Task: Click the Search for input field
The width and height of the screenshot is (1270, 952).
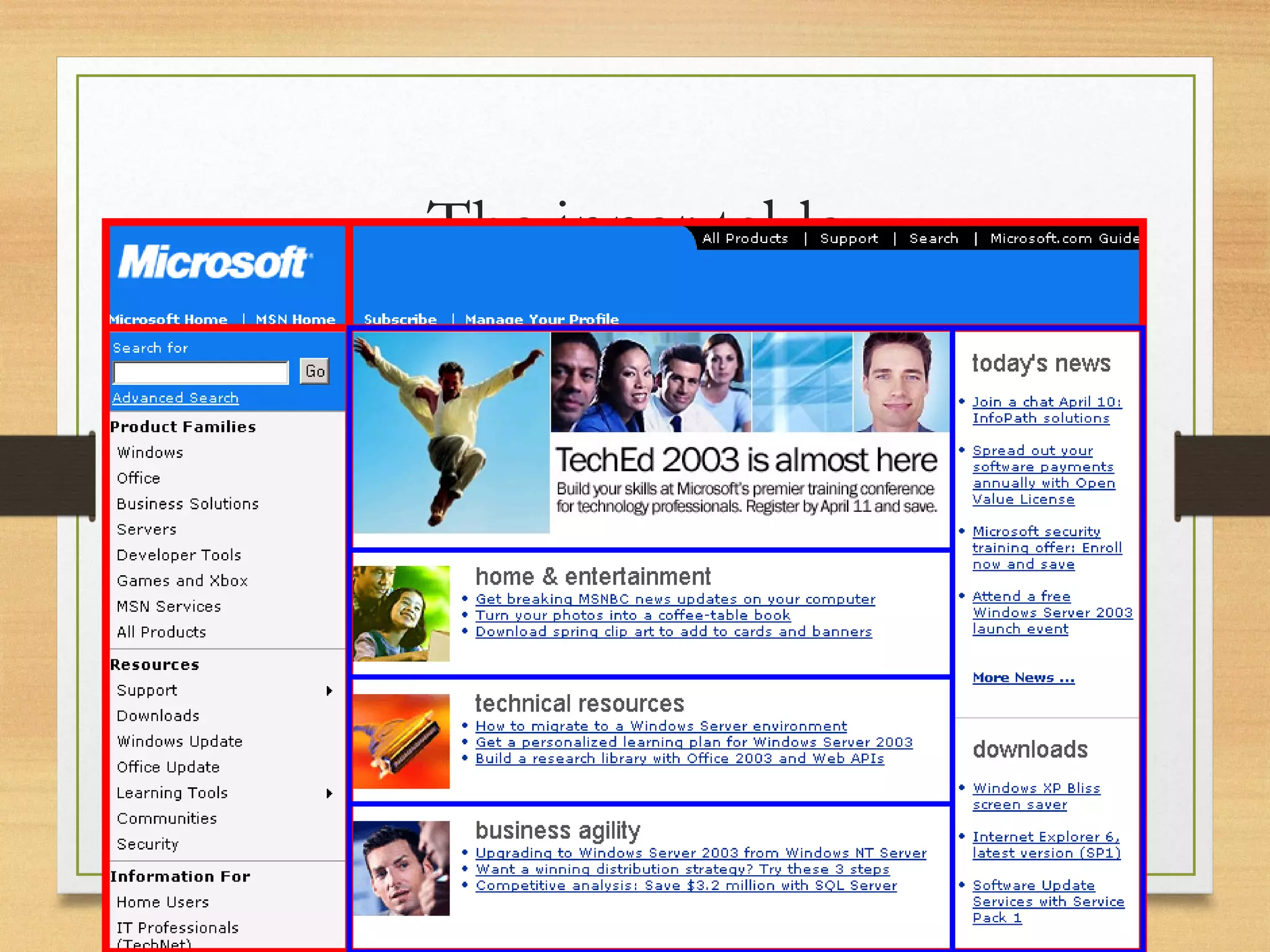Action: coord(200,372)
